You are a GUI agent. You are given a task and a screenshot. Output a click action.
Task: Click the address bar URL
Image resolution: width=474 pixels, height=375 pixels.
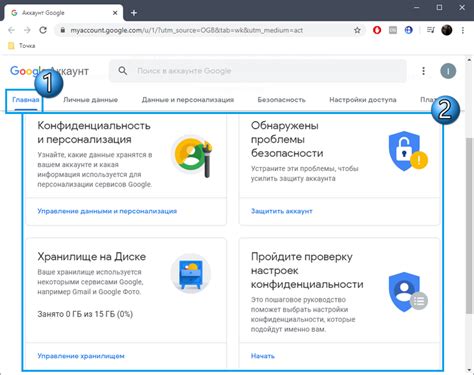(187, 30)
